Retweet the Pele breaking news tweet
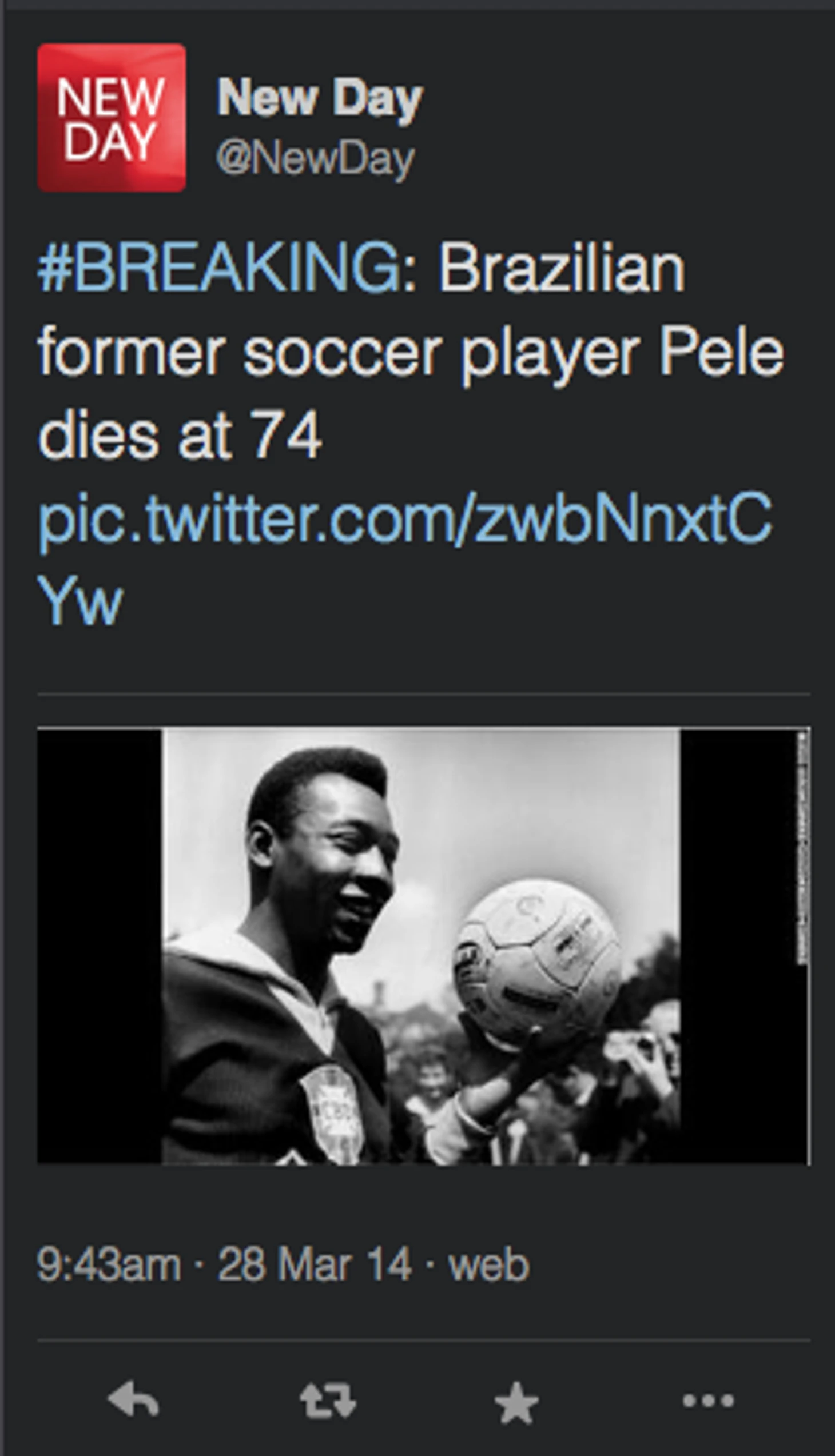Screen dimensions: 835x1456 click(x=328, y=1401)
